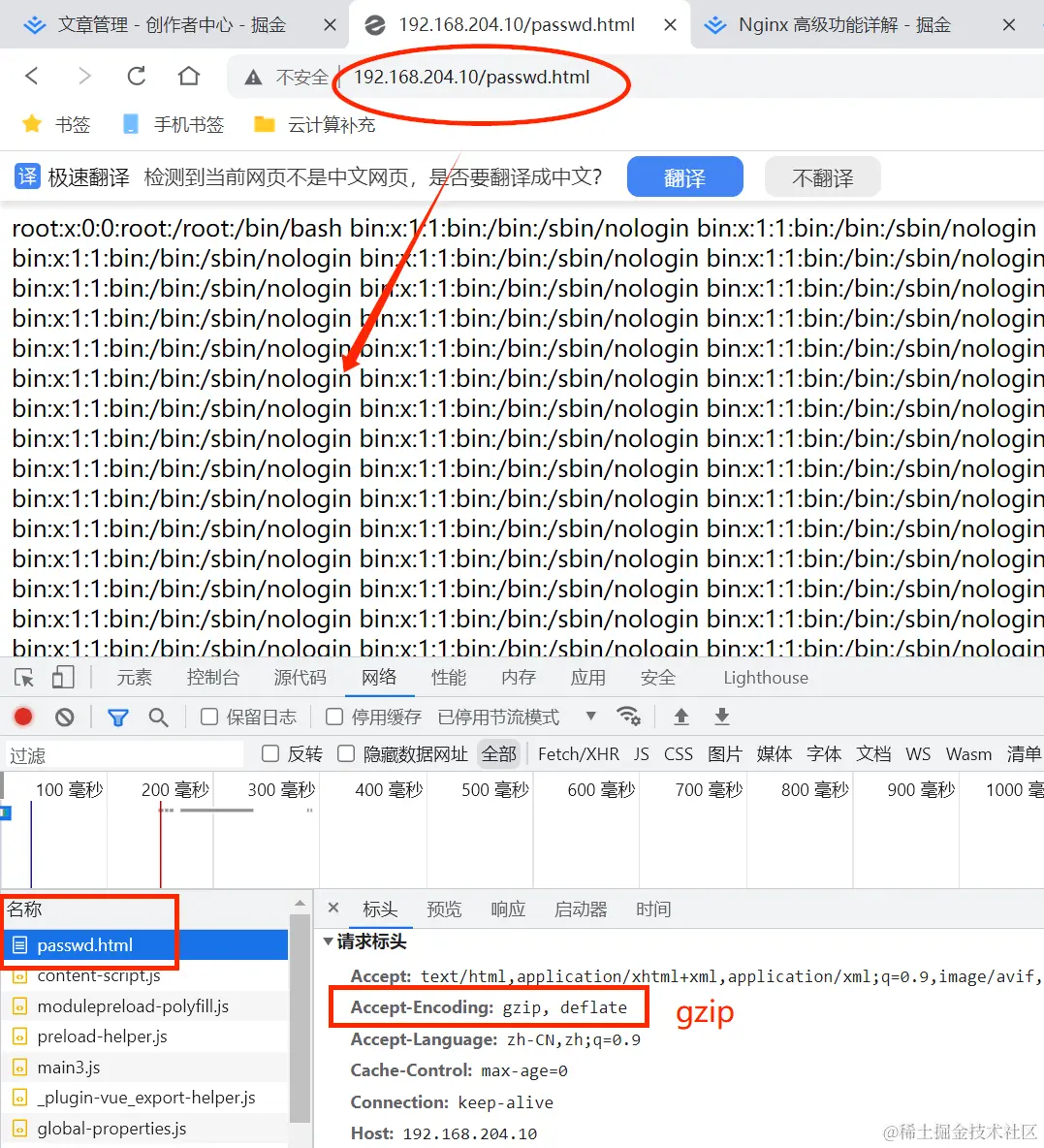Toggle the device toolbar icon

[x=62, y=677]
